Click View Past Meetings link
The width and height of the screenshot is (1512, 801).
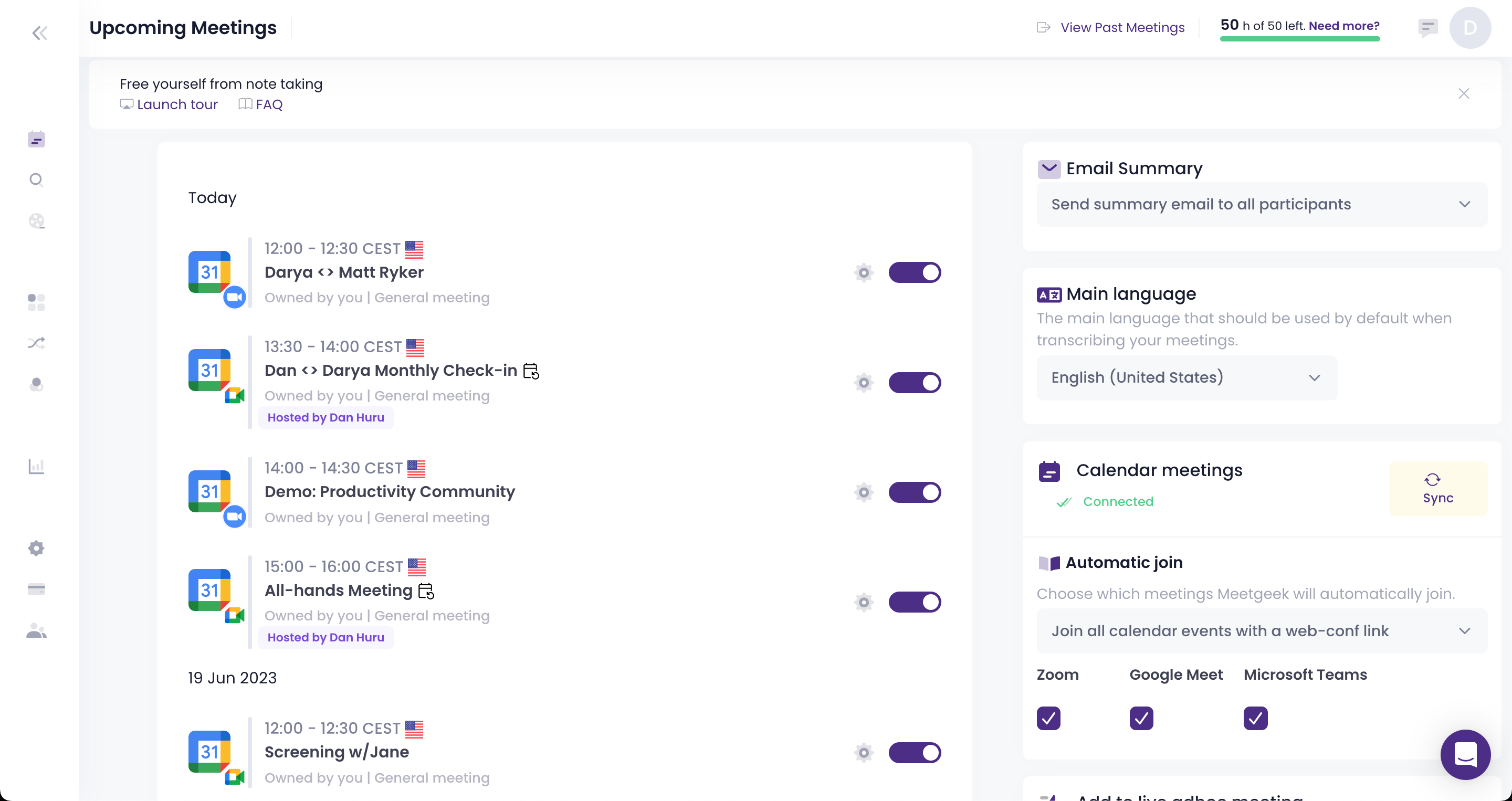click(1122, 28)
